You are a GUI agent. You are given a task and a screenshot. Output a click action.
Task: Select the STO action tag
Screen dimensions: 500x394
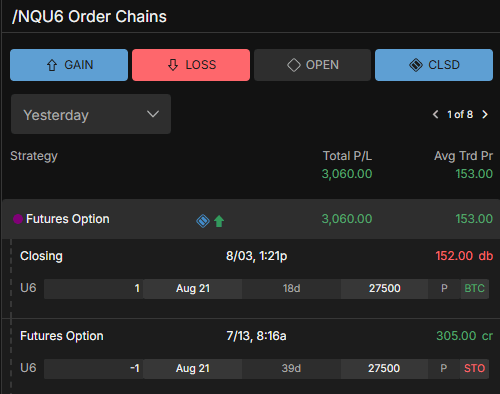(x=475, y=368)
